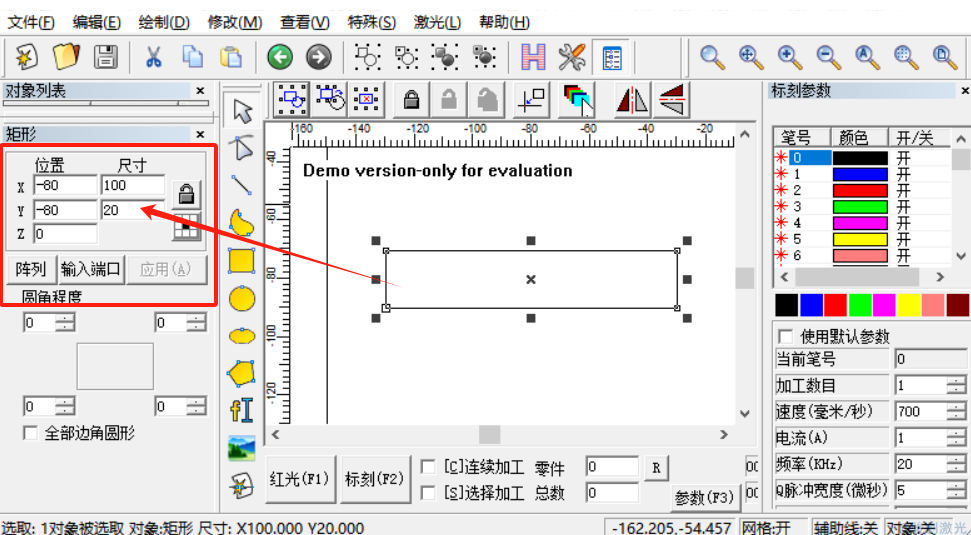Select the text tool
Viewport: 971px width, 535px height.
tap(242, 410)
